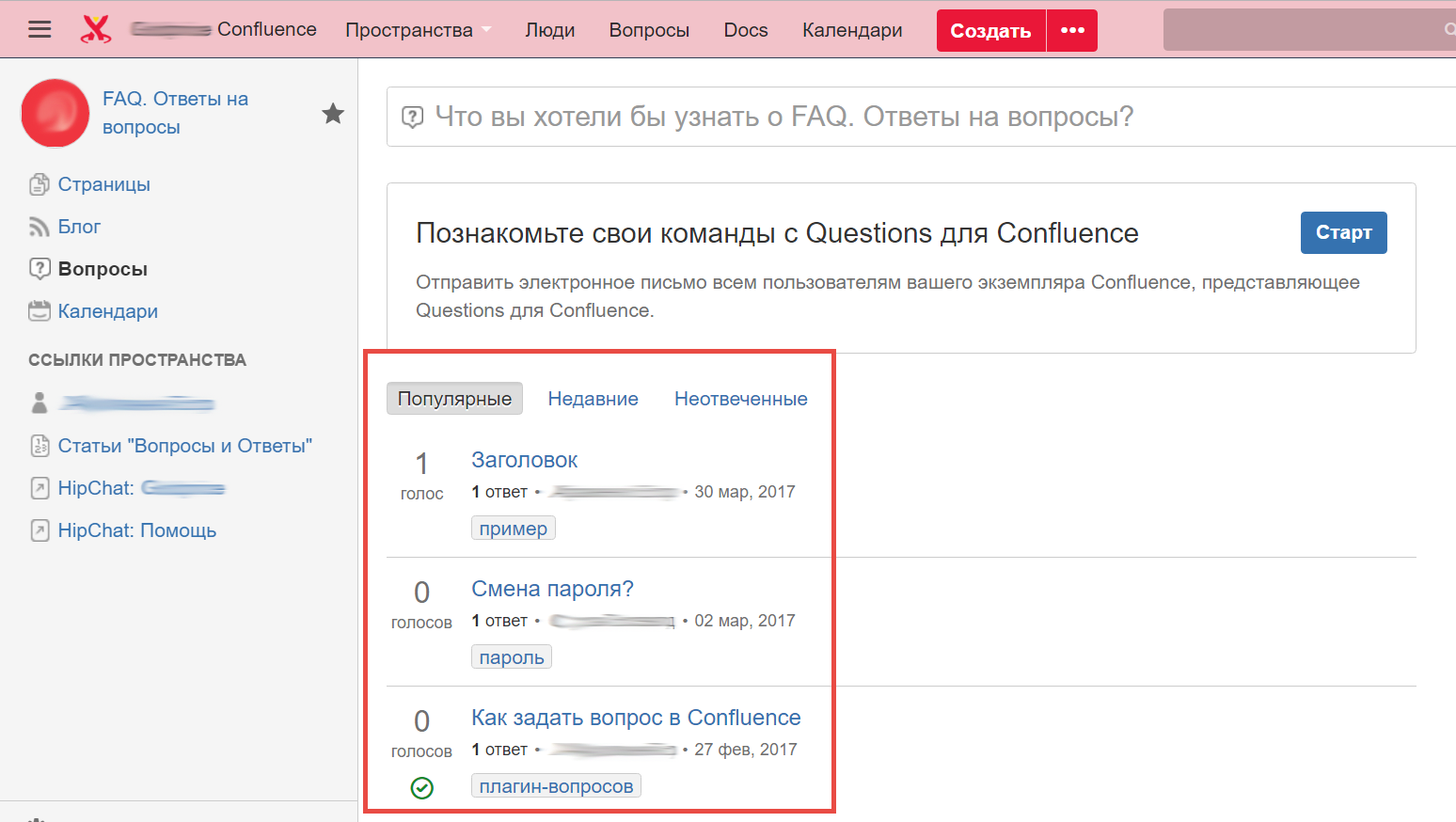Star the FAQ space as favorite
Image resolution: width=1456 pixels, height=822 pixels.
click(x=333, y=114)
